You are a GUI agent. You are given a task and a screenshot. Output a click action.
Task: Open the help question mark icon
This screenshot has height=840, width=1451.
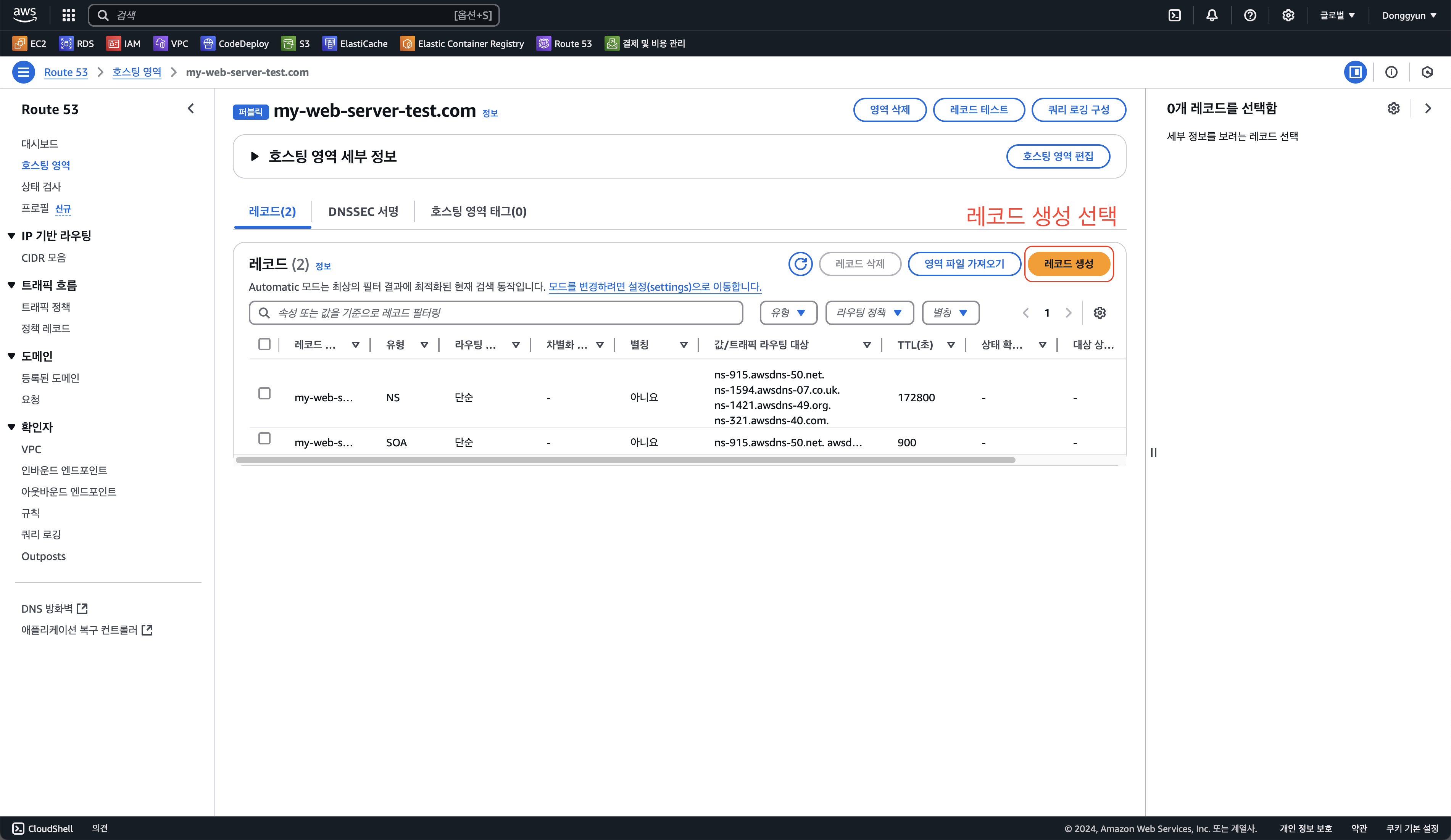click(x=1249, y=16)
